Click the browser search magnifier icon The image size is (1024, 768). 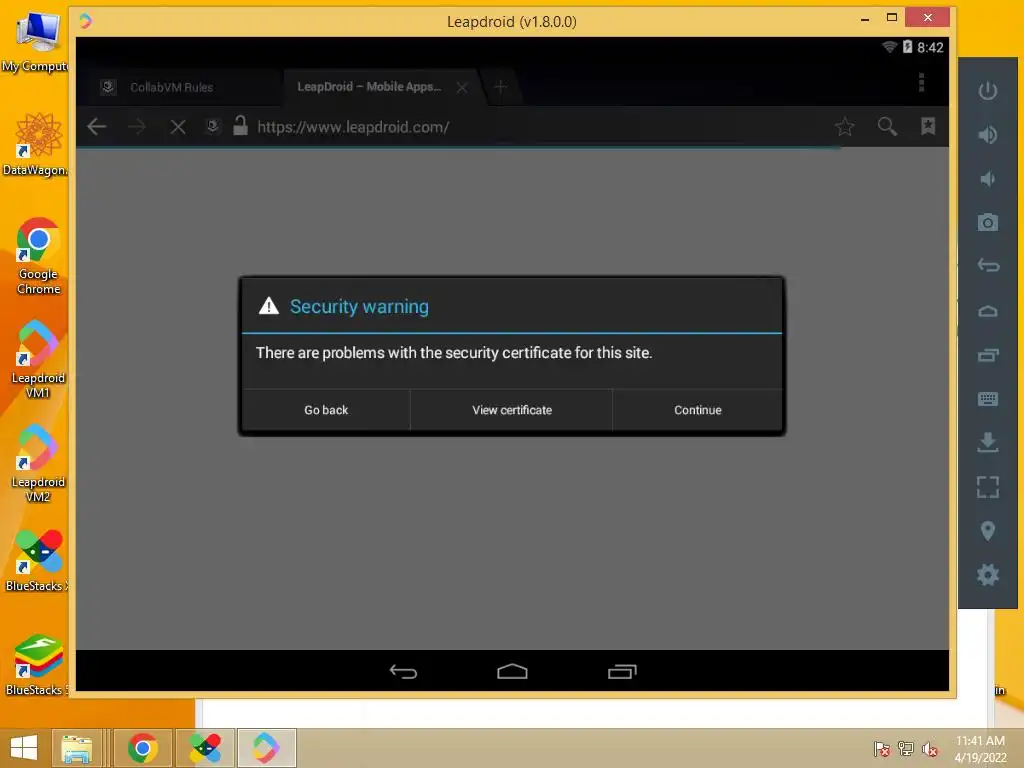(887, 126)
